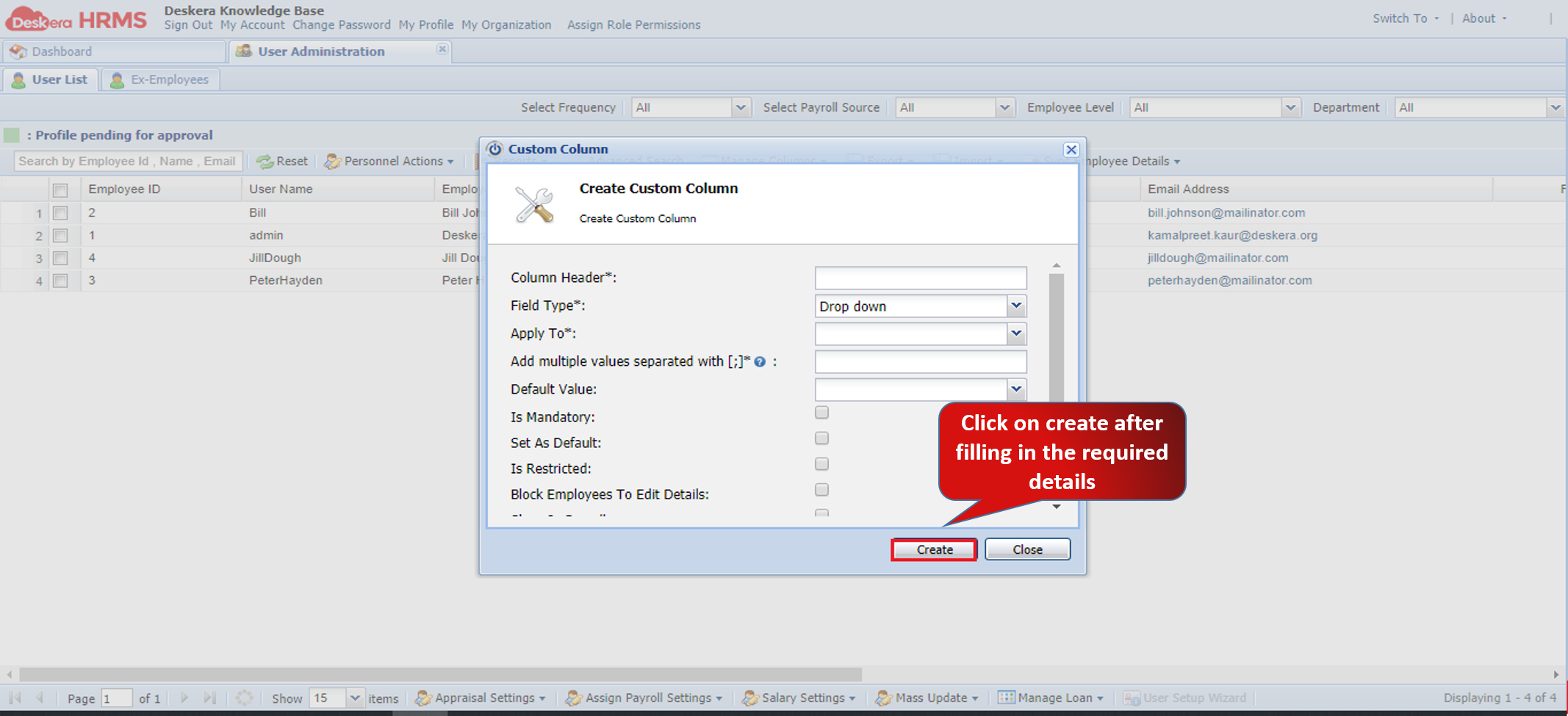Open the My Account link

(x=252, y=25)
